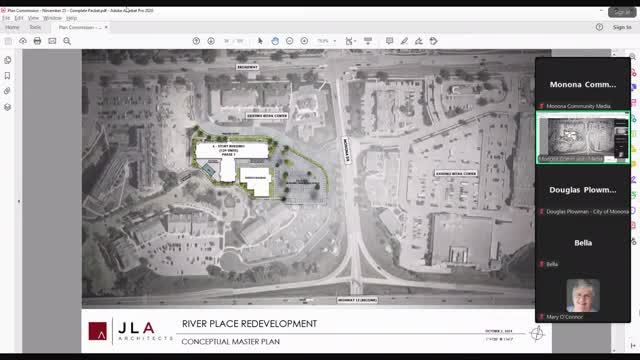Image resolution: width=640 pixels, height=360 pixels.
Task: Switch to the Home tab
Action: [x=12, y=27]
